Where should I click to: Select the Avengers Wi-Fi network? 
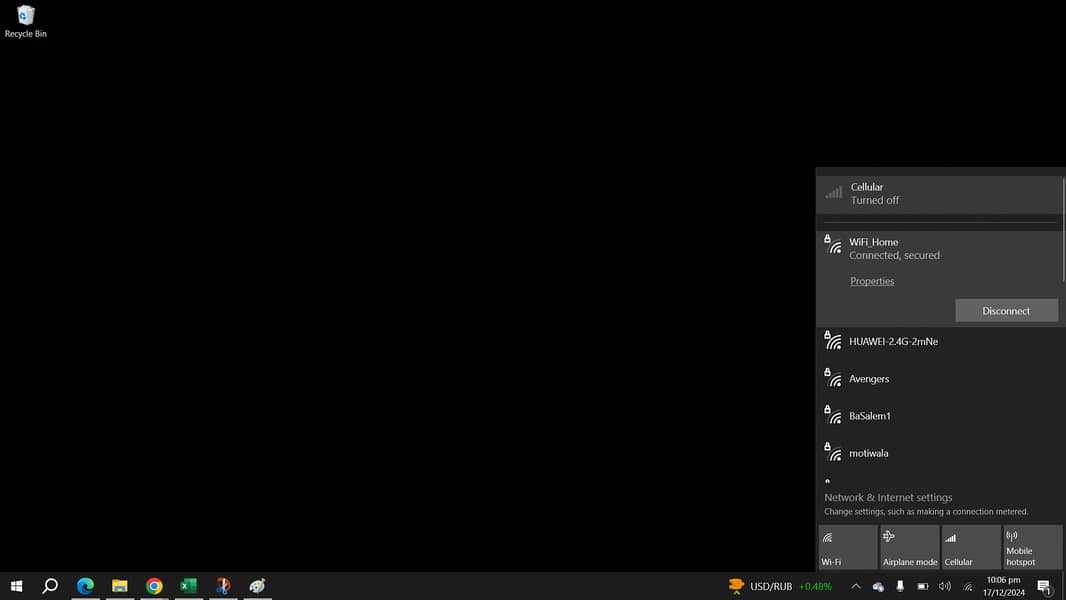(x=939, y=379)
